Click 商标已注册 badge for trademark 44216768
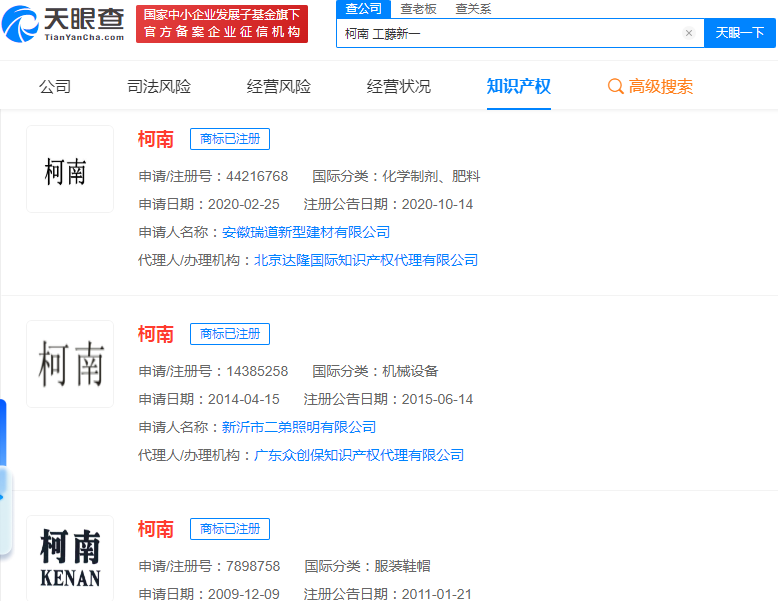The width and height of the screenshot is (778, 601). (x=230, y=139)
